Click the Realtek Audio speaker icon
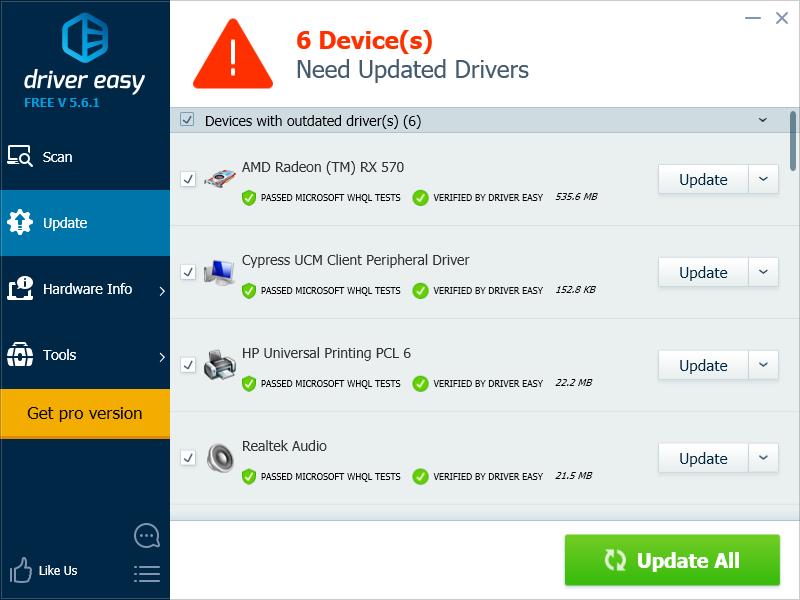 click(220, 458)
